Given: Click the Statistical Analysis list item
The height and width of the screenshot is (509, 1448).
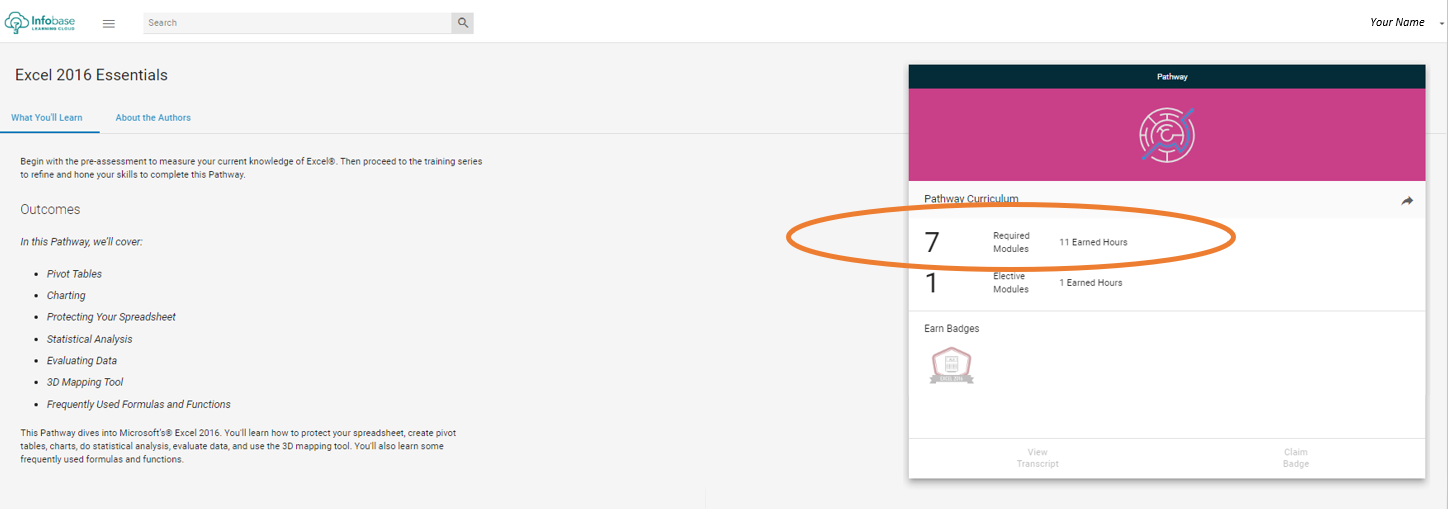Looking at the screenshot, I should pyautogui.click(x=89, y=339).
